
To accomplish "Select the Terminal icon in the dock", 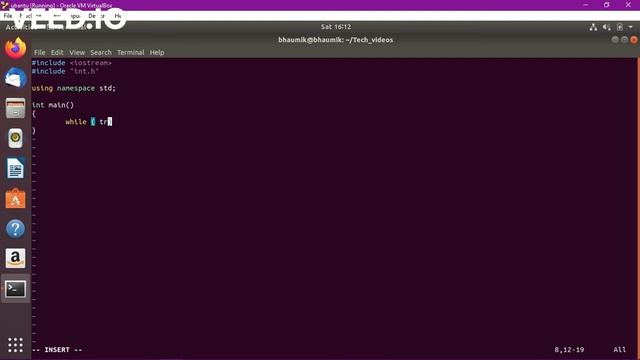I will click(x=16, y=289).
